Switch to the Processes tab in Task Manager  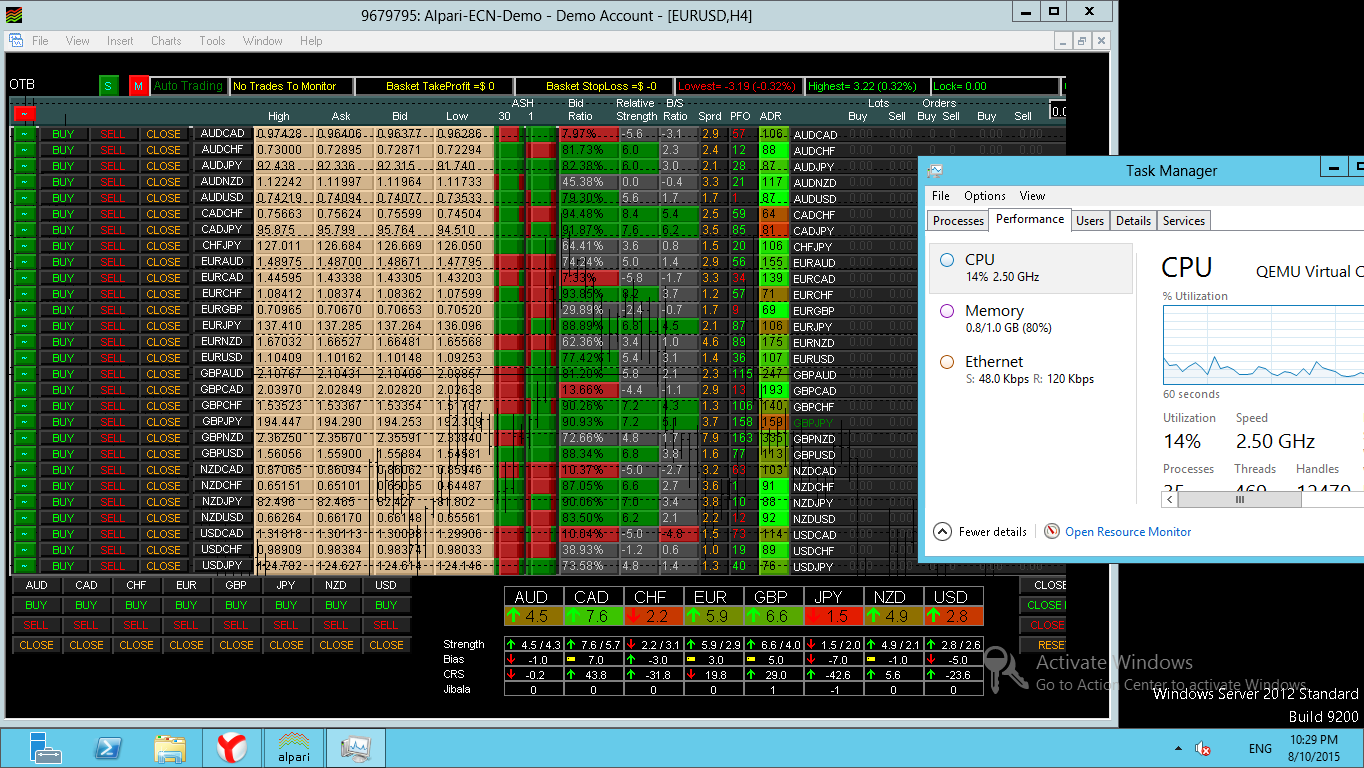click(x=958, y=221)
